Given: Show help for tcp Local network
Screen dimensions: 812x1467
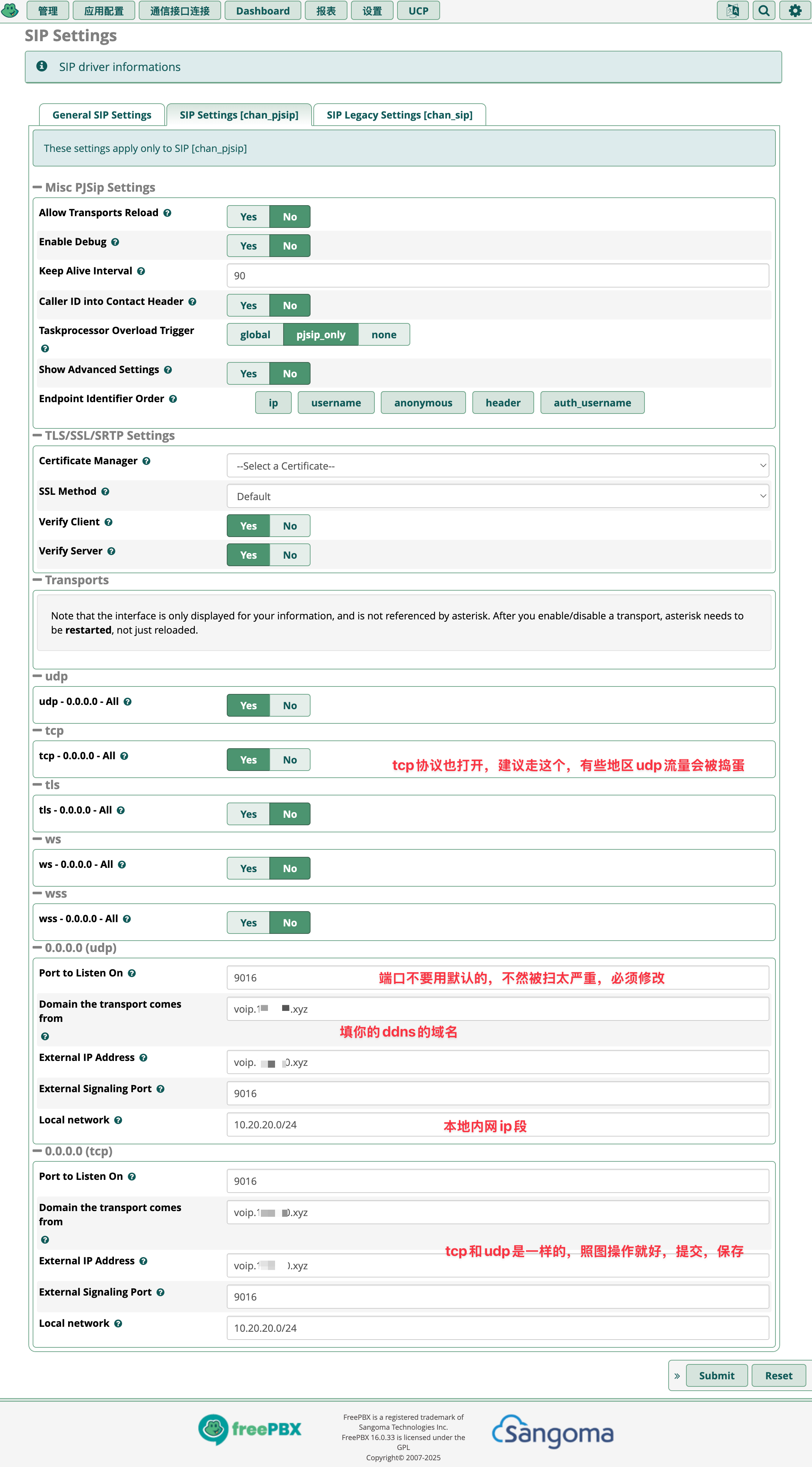Looking at the screenshot, I should click(118, 1324).
